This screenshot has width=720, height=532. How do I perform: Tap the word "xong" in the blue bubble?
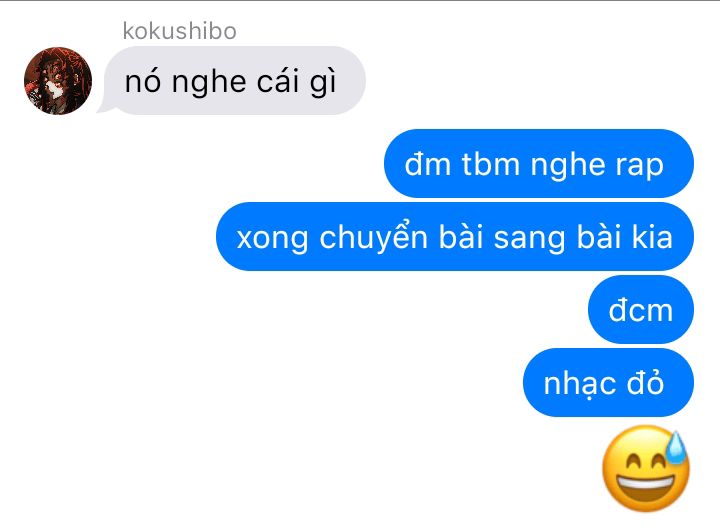[x=272, y=240]
